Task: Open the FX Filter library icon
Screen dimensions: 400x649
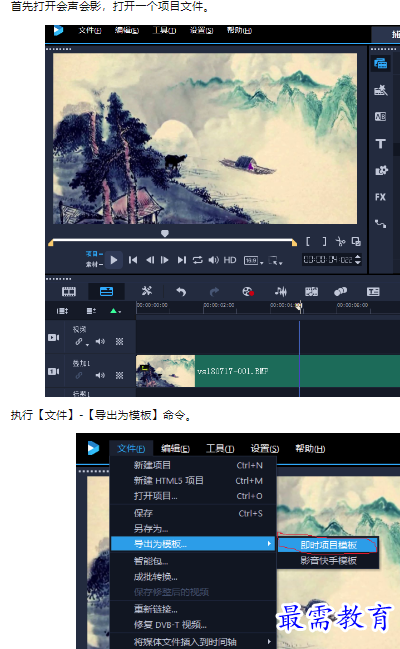Action: tap(381, 197)
